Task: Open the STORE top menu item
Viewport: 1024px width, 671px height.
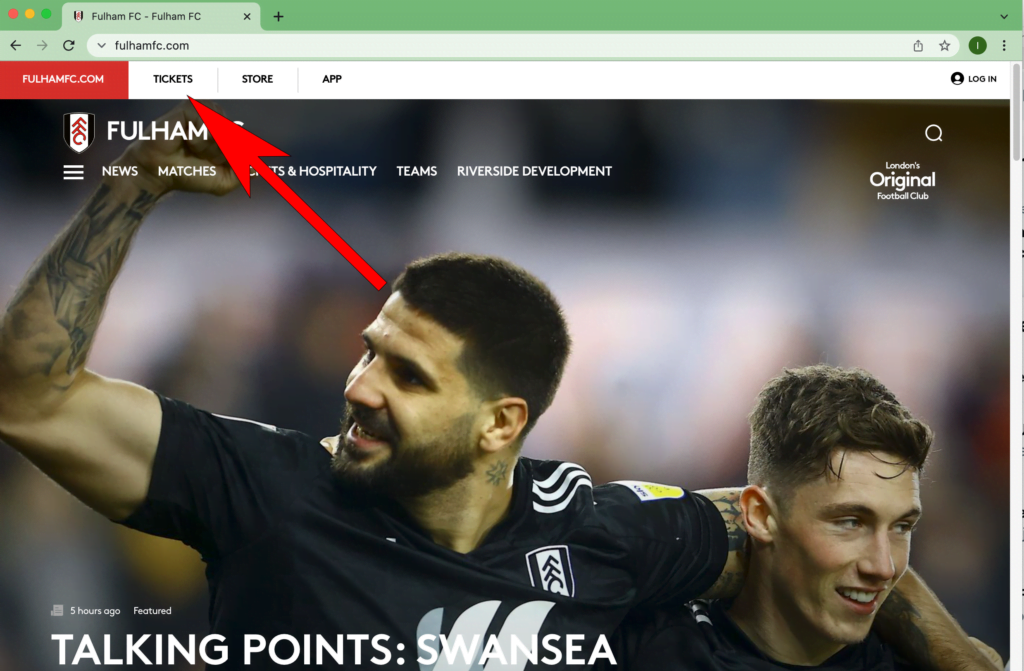Action: pyautogui.click(x=257, y=79)
